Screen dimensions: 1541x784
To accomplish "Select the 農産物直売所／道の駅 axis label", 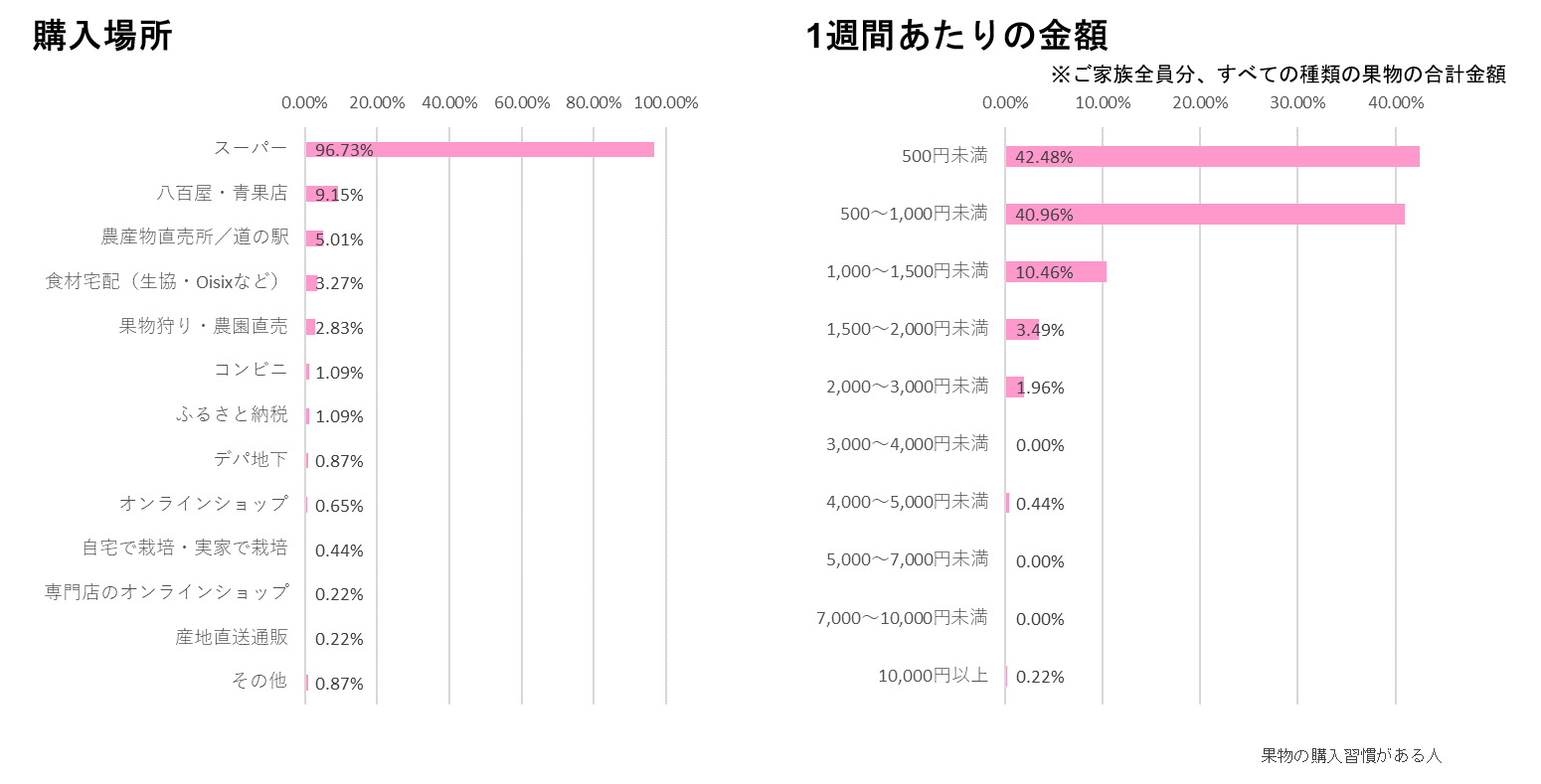I will pyautogui.click(x=195, y=237).
